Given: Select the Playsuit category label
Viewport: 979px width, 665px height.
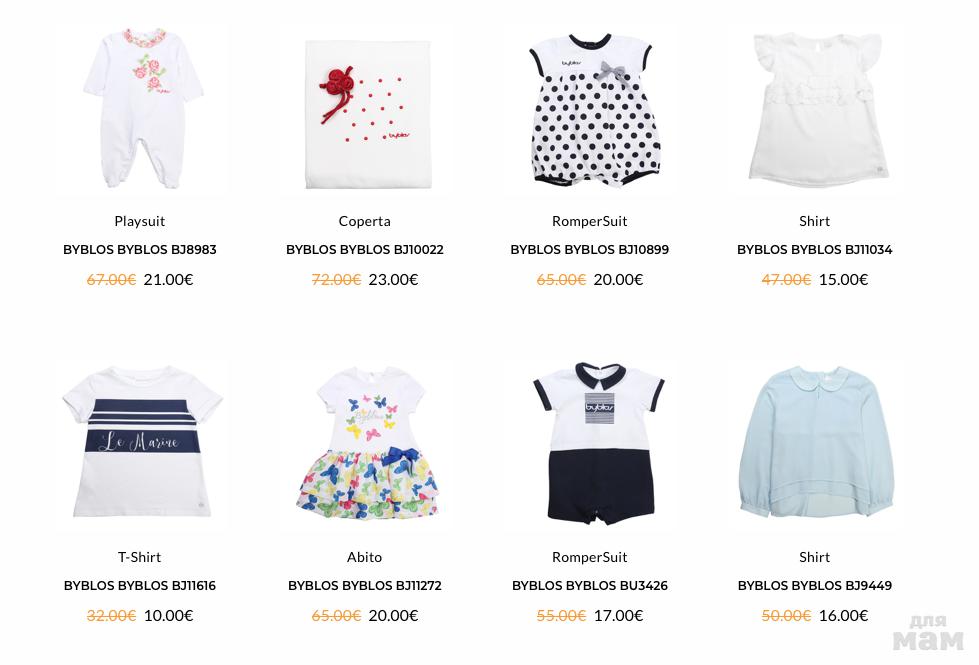Looking at the screenshot, I should point(140,221).
